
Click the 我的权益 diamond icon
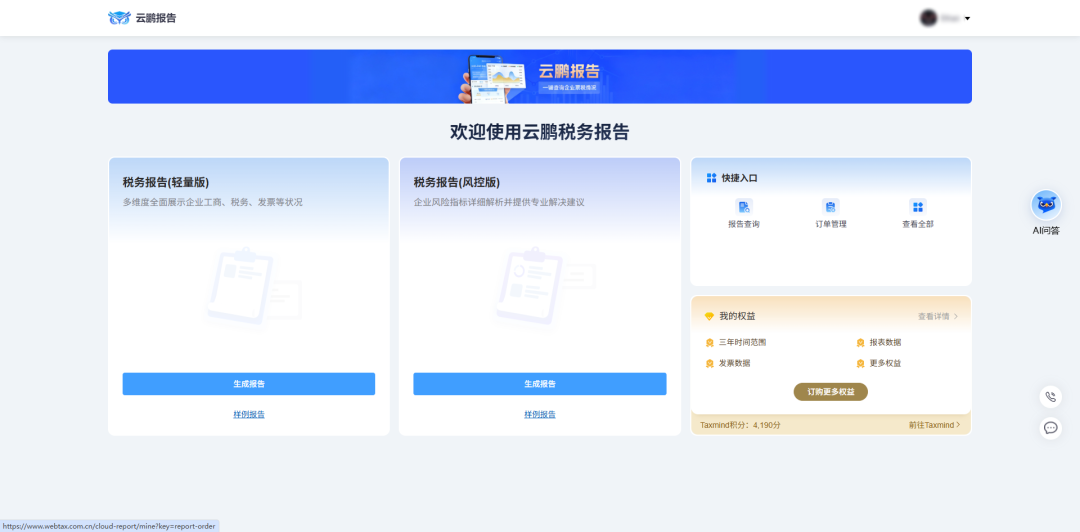(709, 316)
